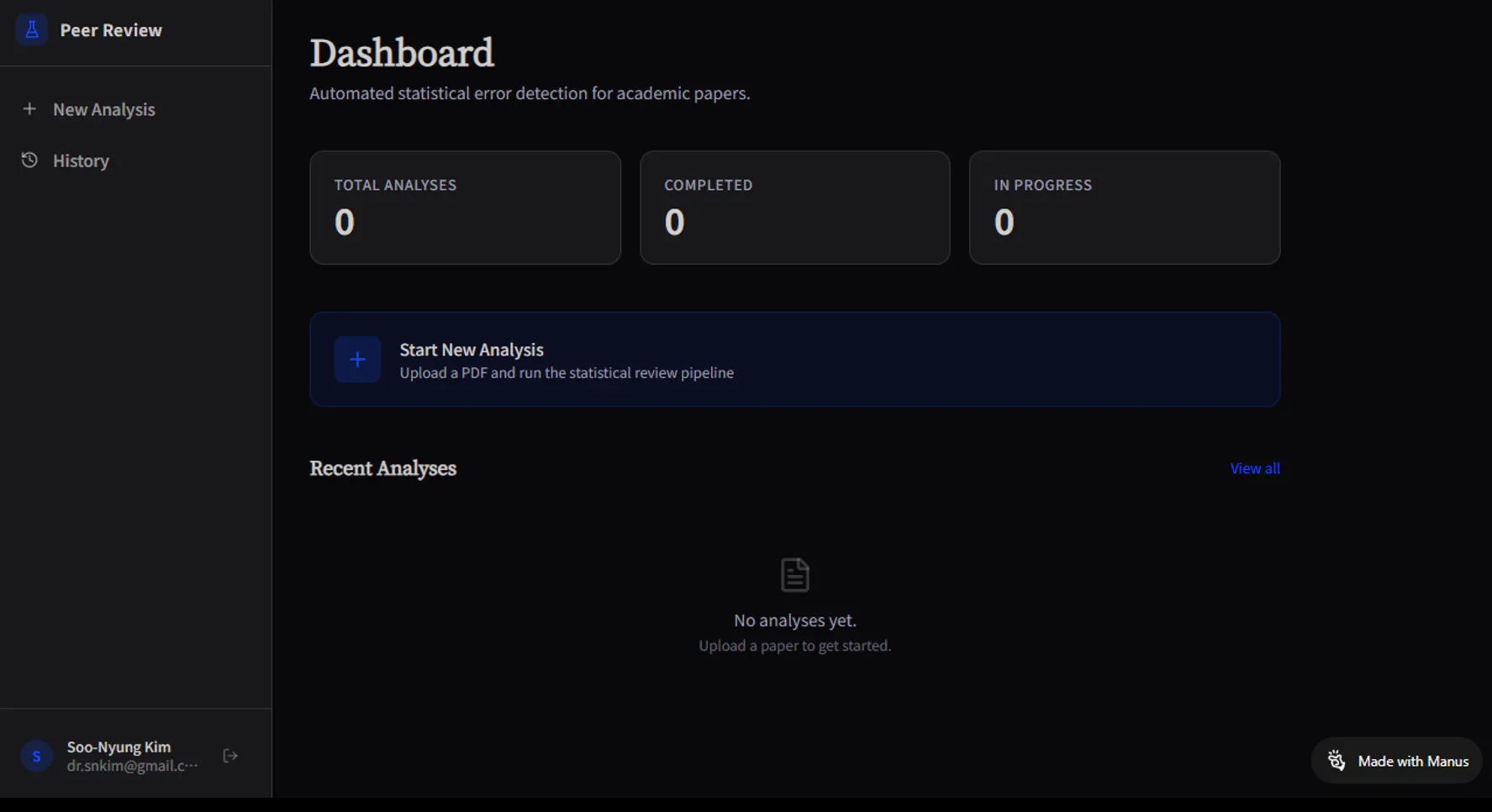Open the Start New Analysis card
Image resolution: width=1492 pixels, height=812 pixels.
pos(794,360)
